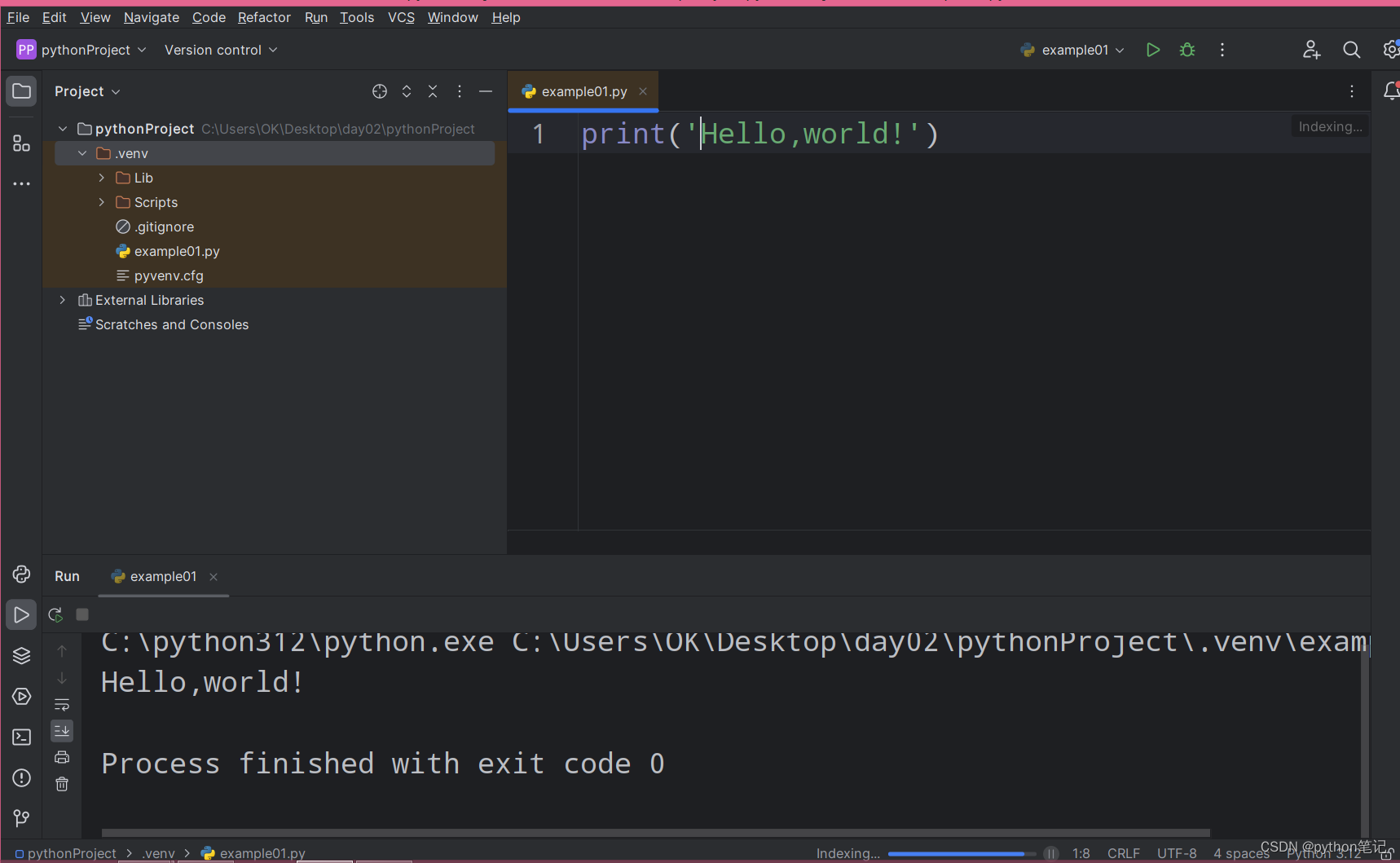Screen dimensions: 1400x863
Task: Expand the Scripts folder
Action: pos(102,202)
